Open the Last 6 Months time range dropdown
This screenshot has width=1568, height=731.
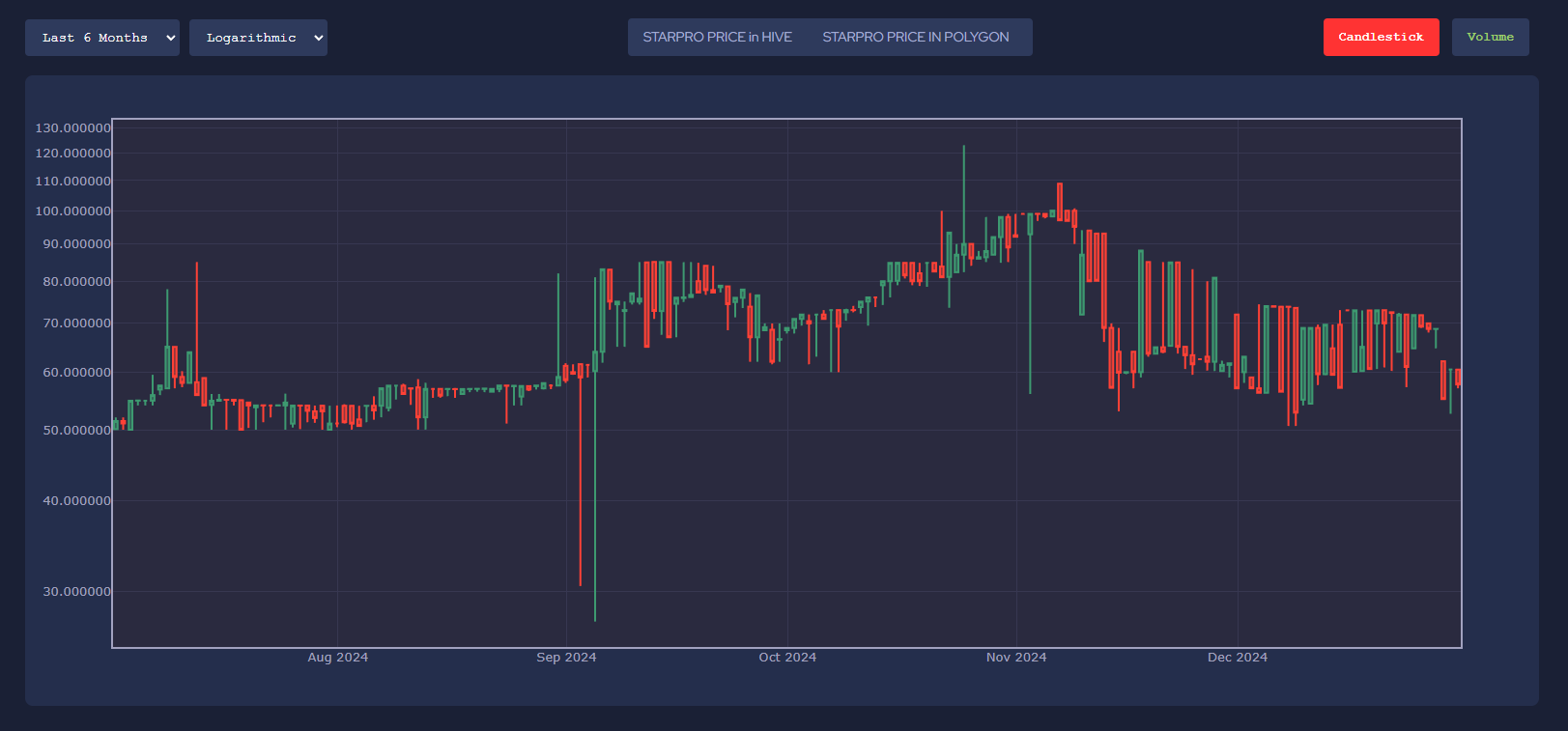(102, 38)
